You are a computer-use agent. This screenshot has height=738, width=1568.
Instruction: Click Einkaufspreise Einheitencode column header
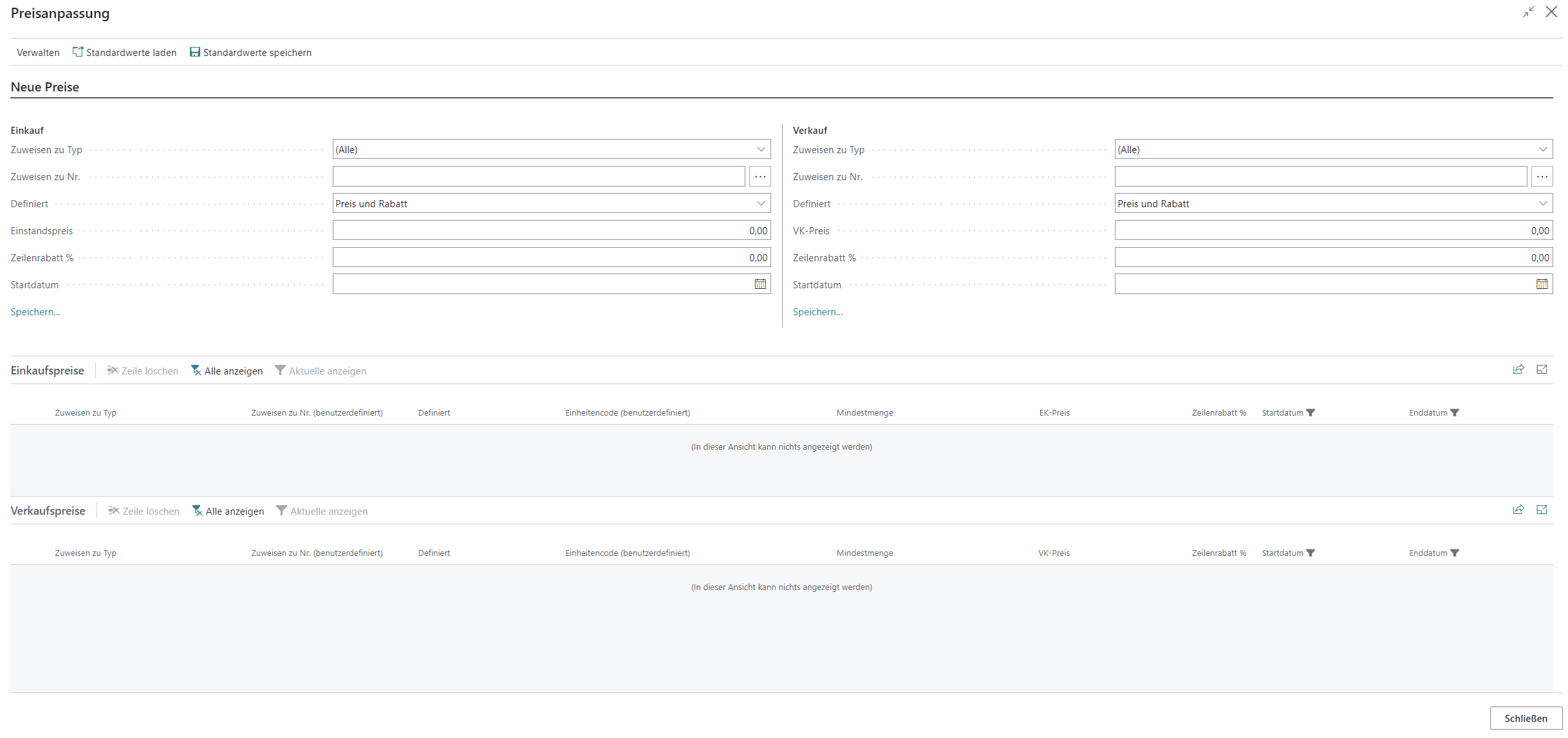click(x=628, y=413)
